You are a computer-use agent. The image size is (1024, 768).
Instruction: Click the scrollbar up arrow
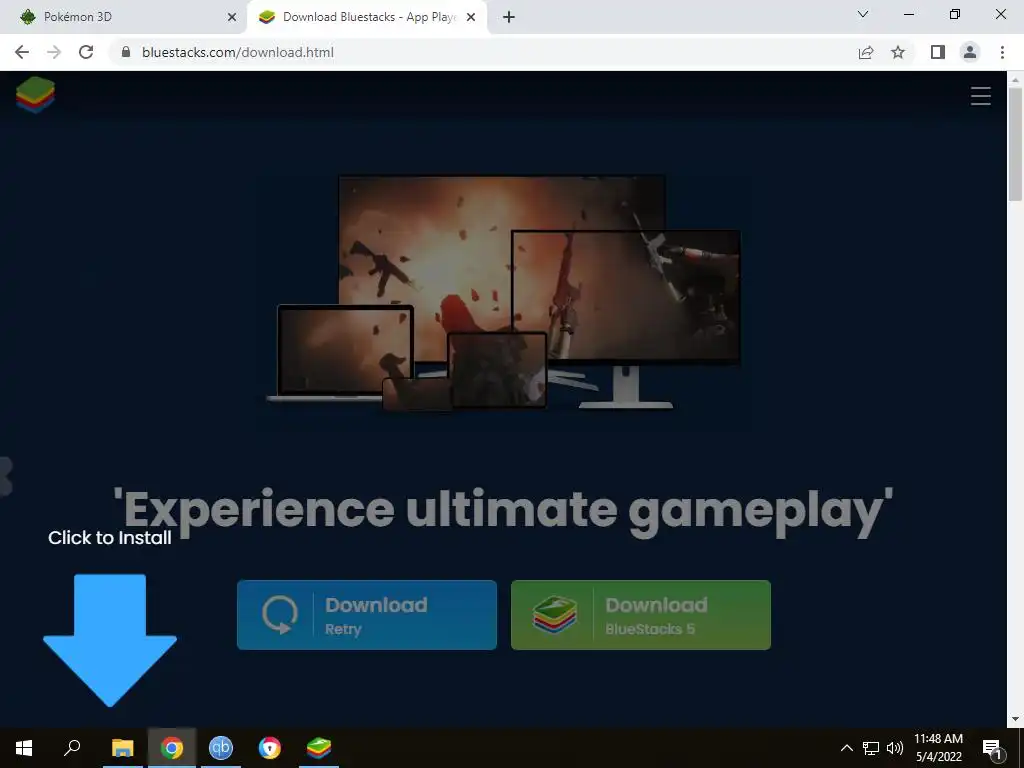click(1015, 79)
